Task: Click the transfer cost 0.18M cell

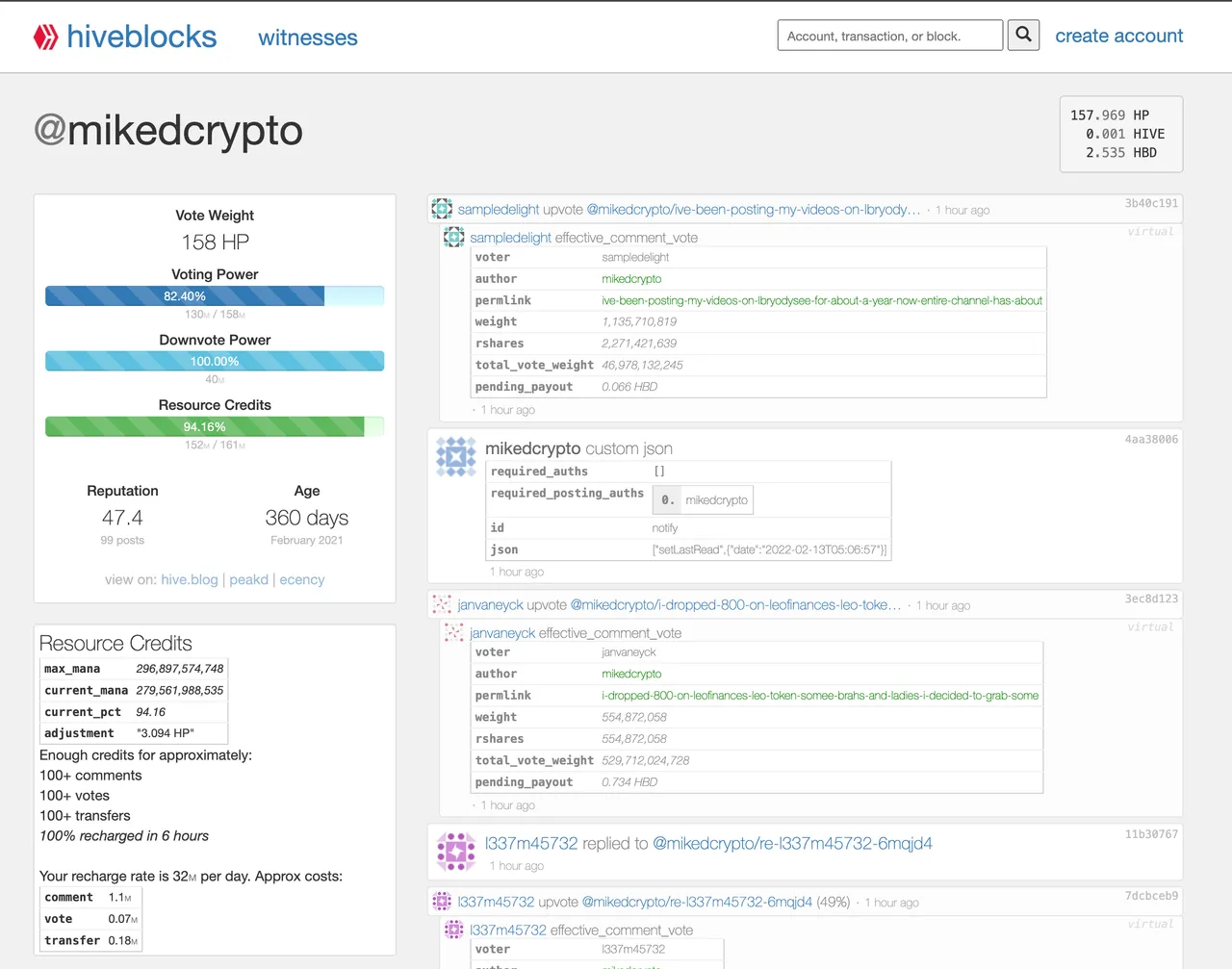Action: click(x=122, y=940)
